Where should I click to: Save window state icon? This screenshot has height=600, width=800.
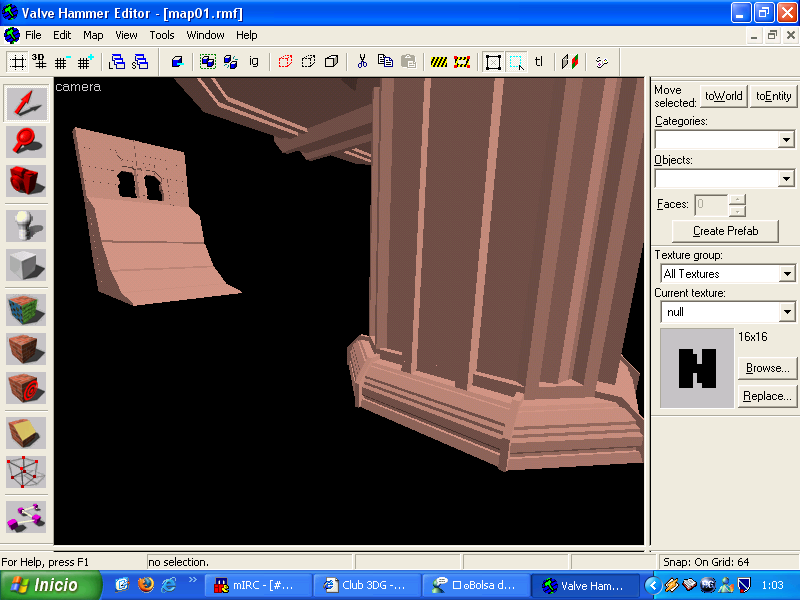pyautogui.click(x=139, y=62)
